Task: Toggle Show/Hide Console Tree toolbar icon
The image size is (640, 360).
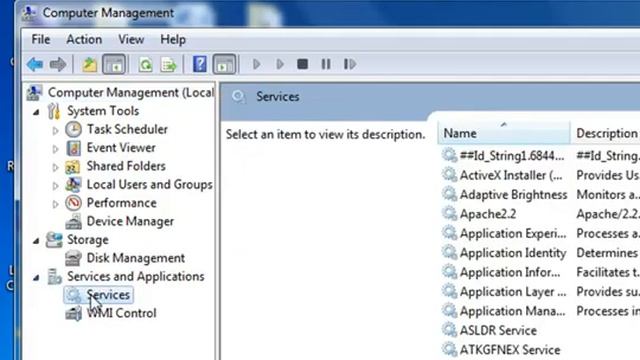Action: tap(113, 64)
